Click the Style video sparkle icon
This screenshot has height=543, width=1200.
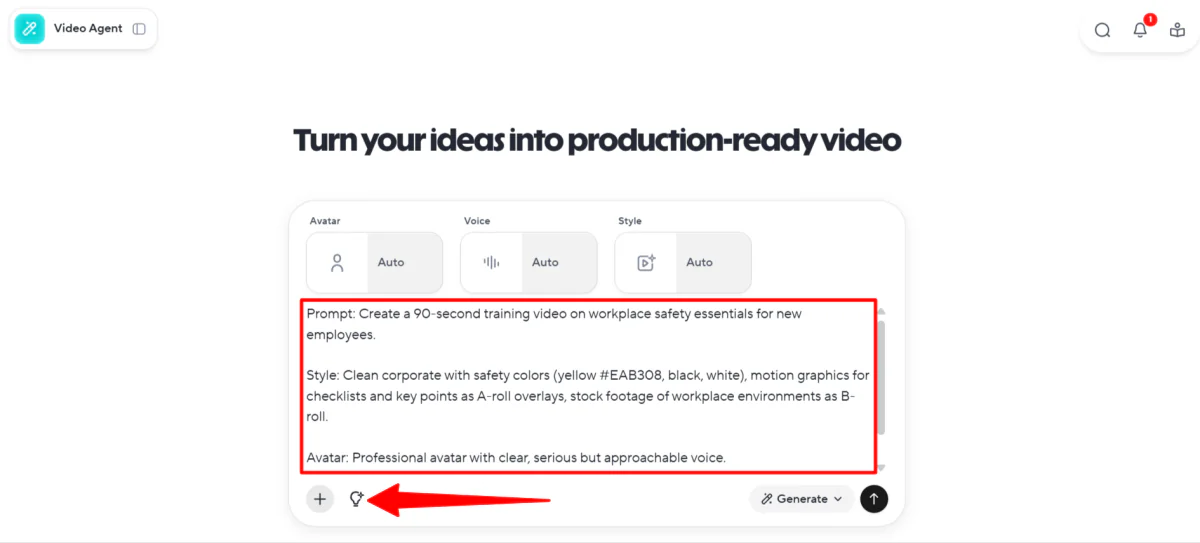tap(646, 263)
